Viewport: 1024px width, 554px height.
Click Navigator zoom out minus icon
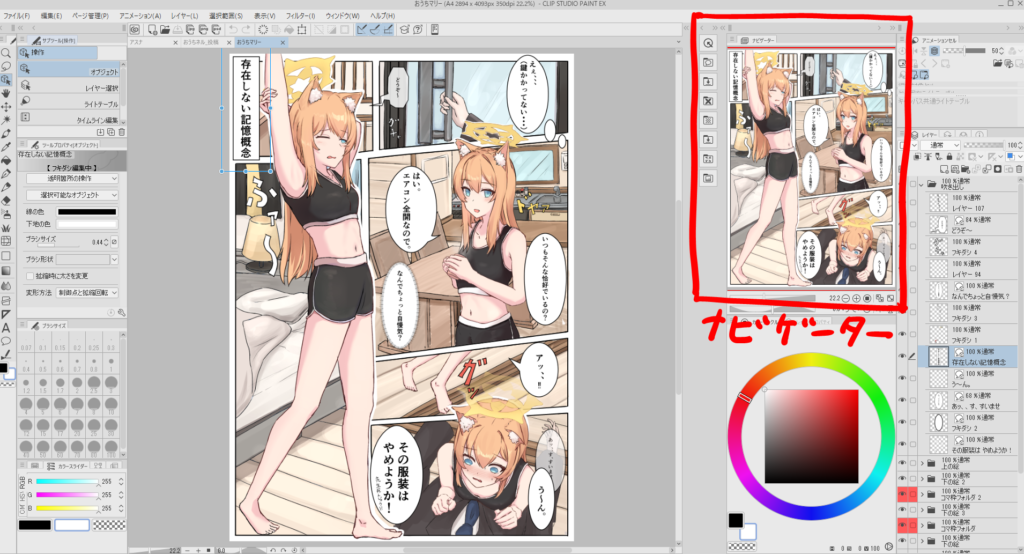click(846, 298)
